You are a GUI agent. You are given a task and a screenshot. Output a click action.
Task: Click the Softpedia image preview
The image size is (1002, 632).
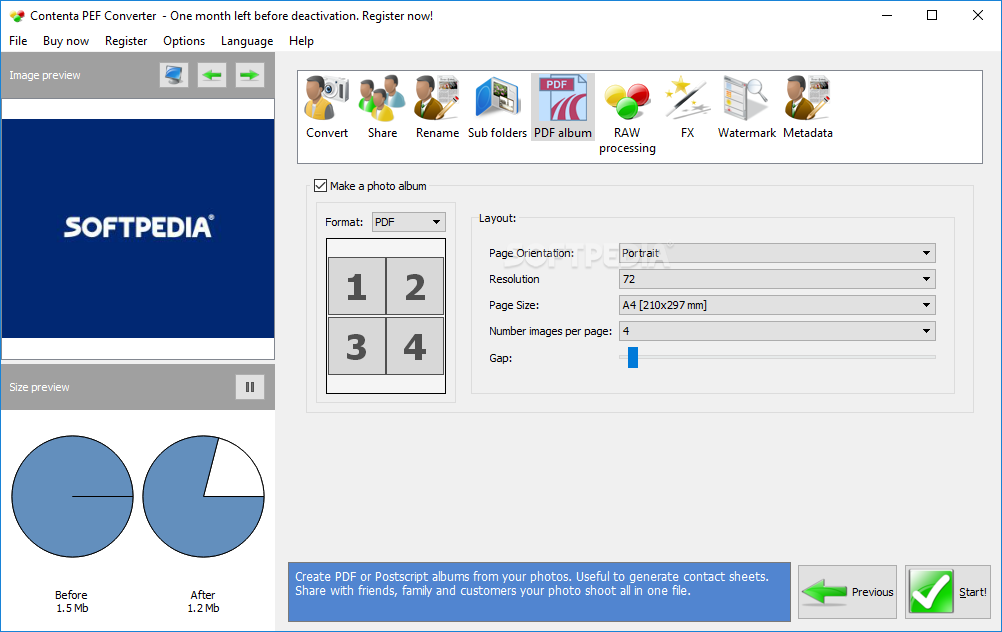click(x=138, y=228)
